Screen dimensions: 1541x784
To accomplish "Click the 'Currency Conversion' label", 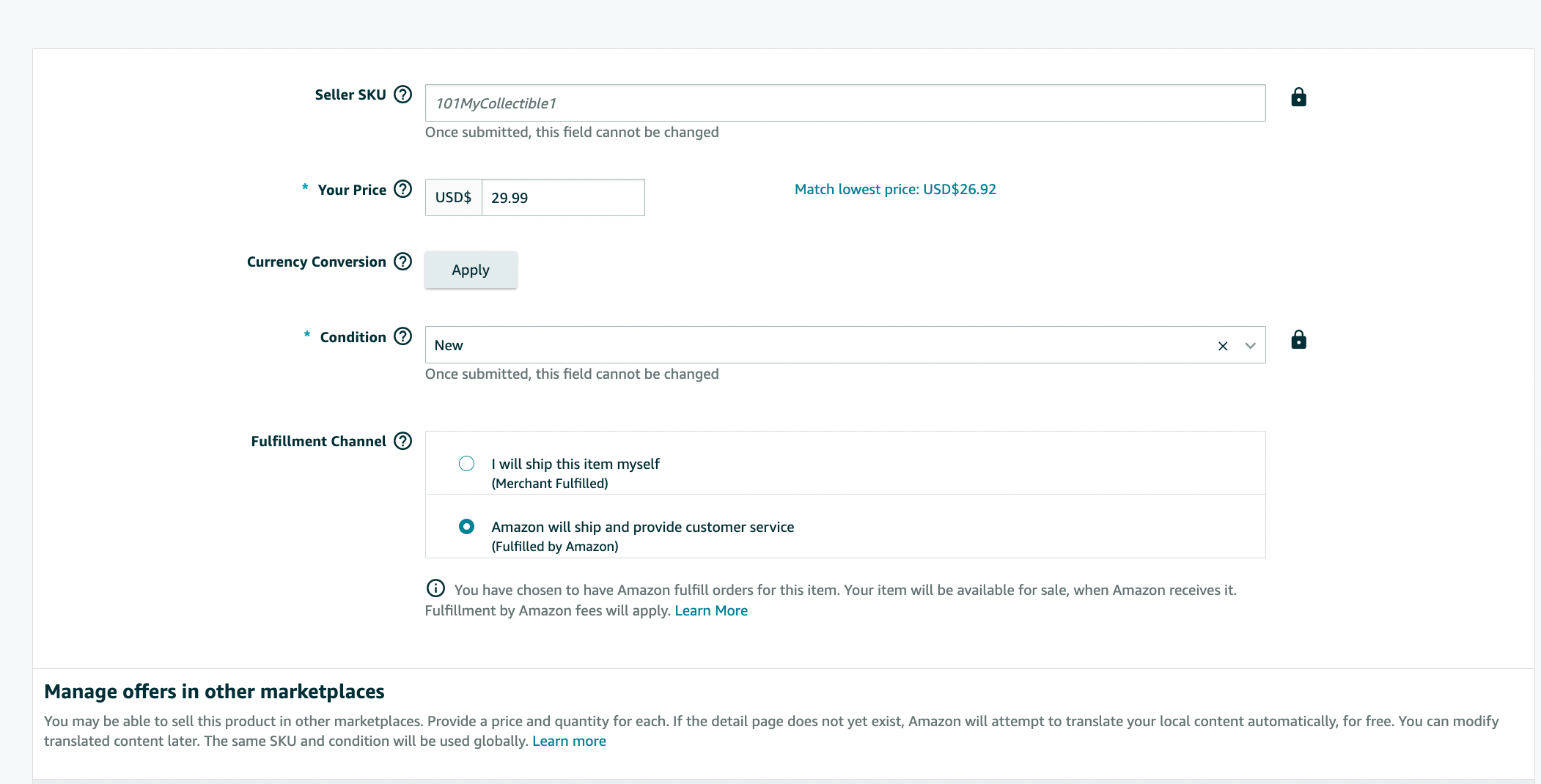I will point(316,262).
